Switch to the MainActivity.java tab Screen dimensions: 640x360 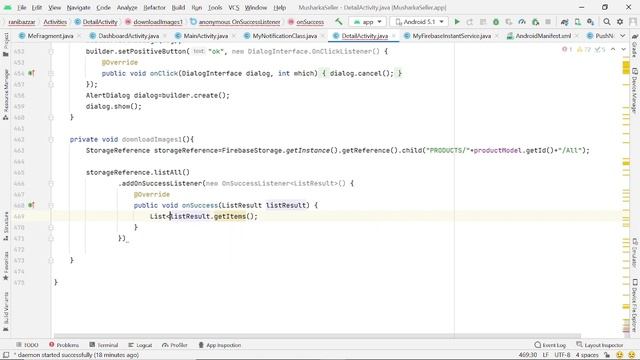coord(205,36)
